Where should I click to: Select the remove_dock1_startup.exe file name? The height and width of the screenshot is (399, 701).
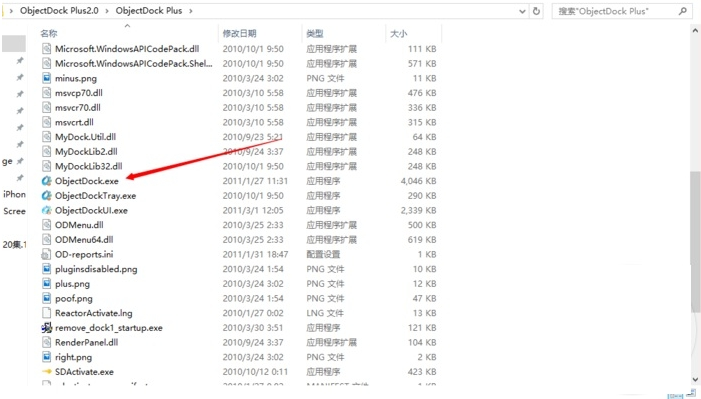109,328
